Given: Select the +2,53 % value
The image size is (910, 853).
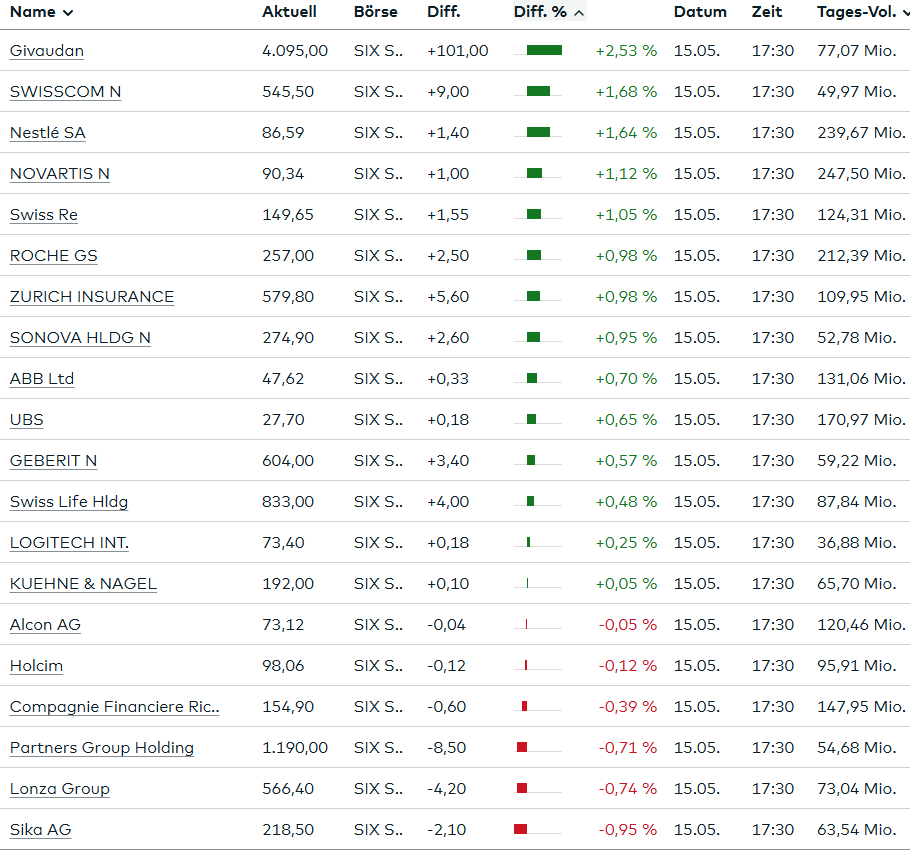Looking at the screenshot, I should click(626, 51).
